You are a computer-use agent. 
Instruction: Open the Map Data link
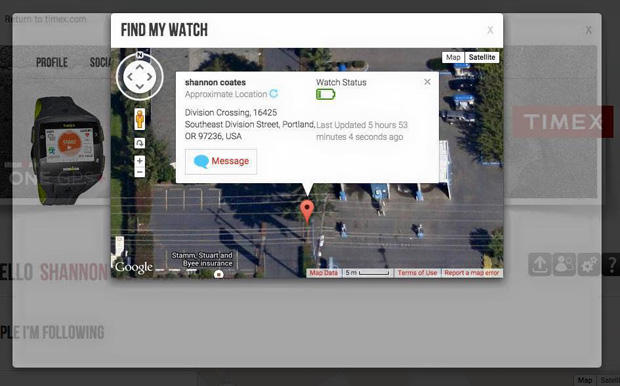pos(323,273)
